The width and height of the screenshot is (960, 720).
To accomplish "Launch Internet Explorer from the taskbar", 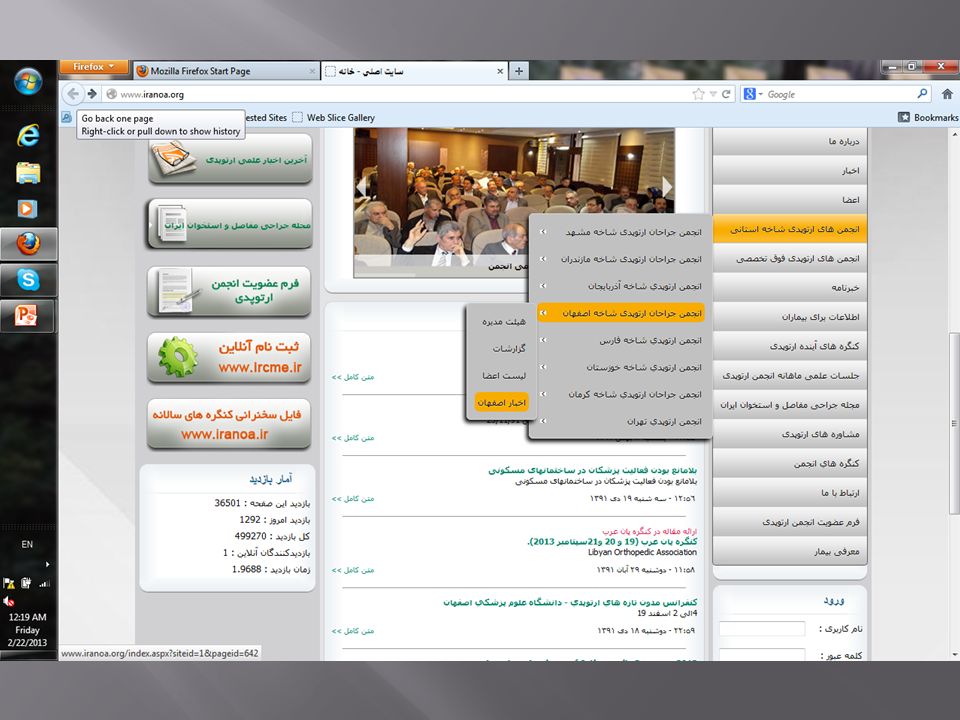I will tap(28, 135).
